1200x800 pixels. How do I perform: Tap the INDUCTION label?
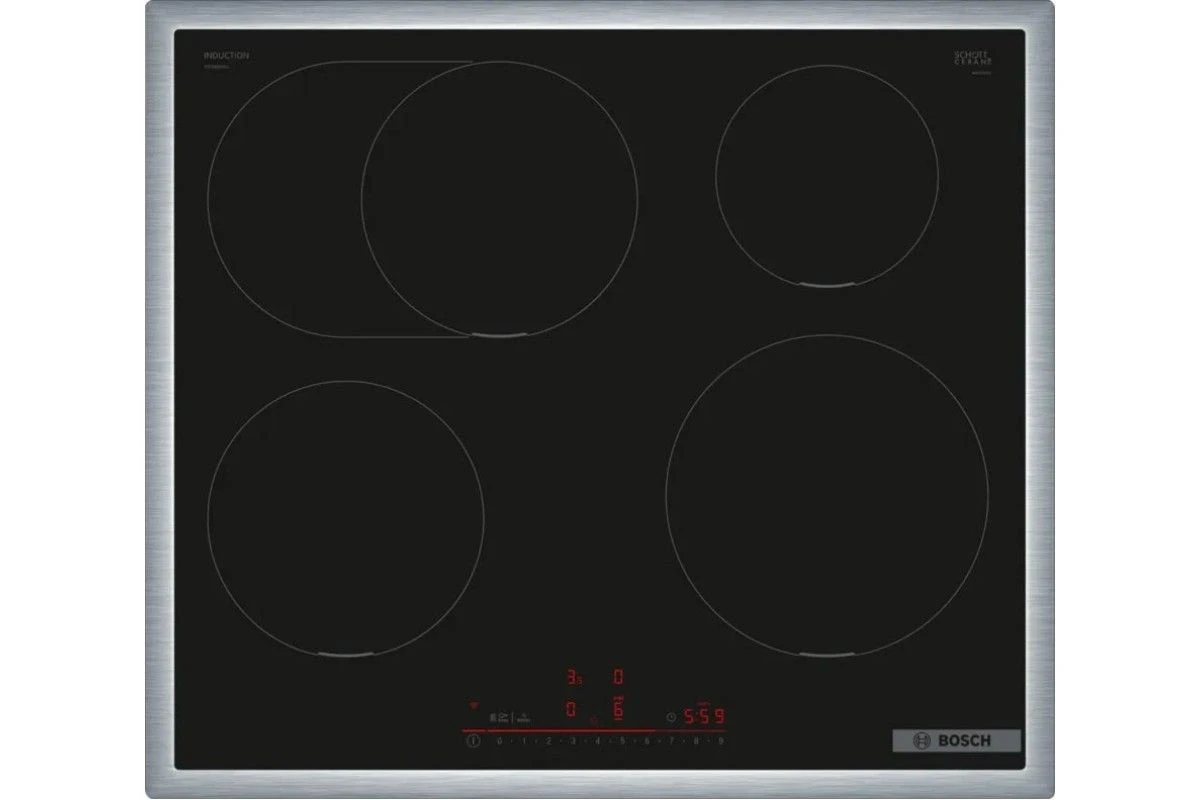[x=226, y=55]
